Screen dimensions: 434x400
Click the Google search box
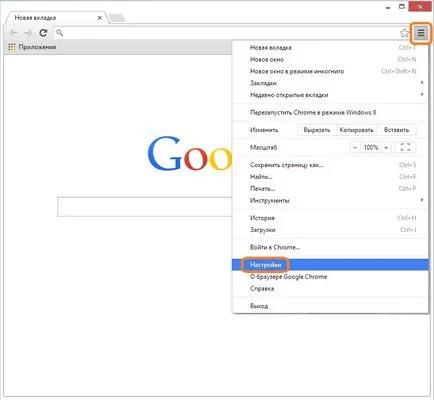click(x=145, y=207)
